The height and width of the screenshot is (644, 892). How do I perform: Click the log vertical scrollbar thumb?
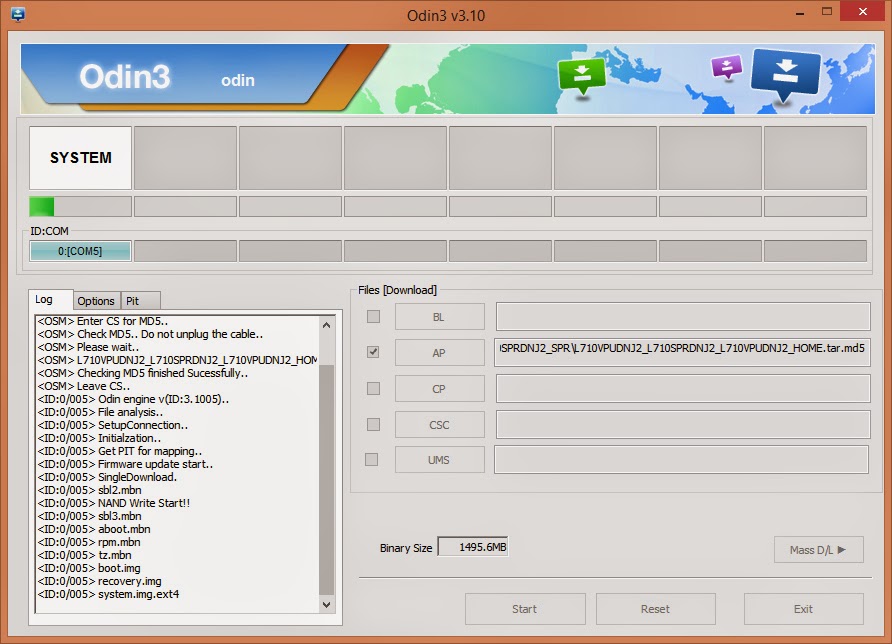point(327,479)
